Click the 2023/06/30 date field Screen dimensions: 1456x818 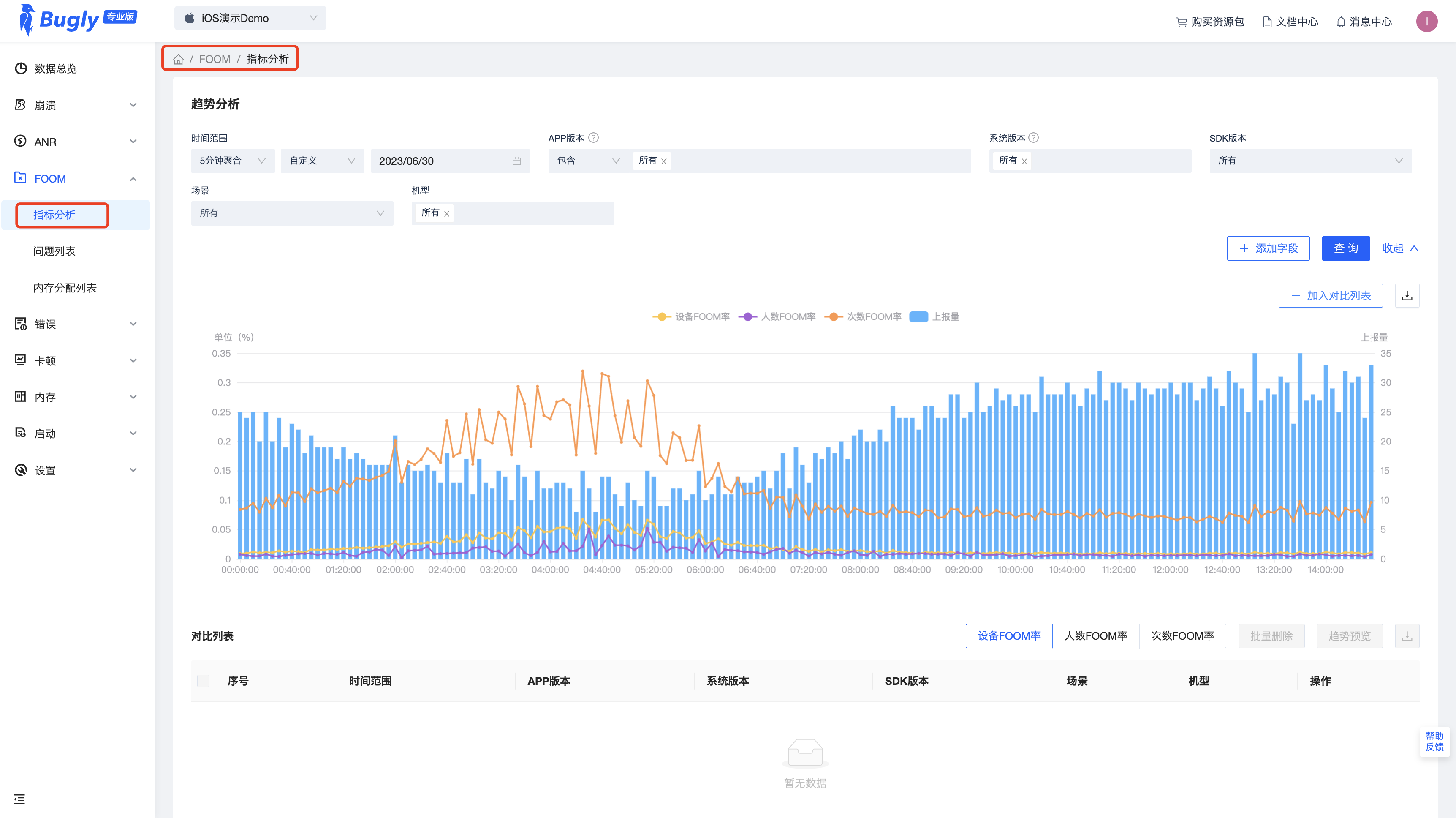pyautogui.click(x=451, y=161)
